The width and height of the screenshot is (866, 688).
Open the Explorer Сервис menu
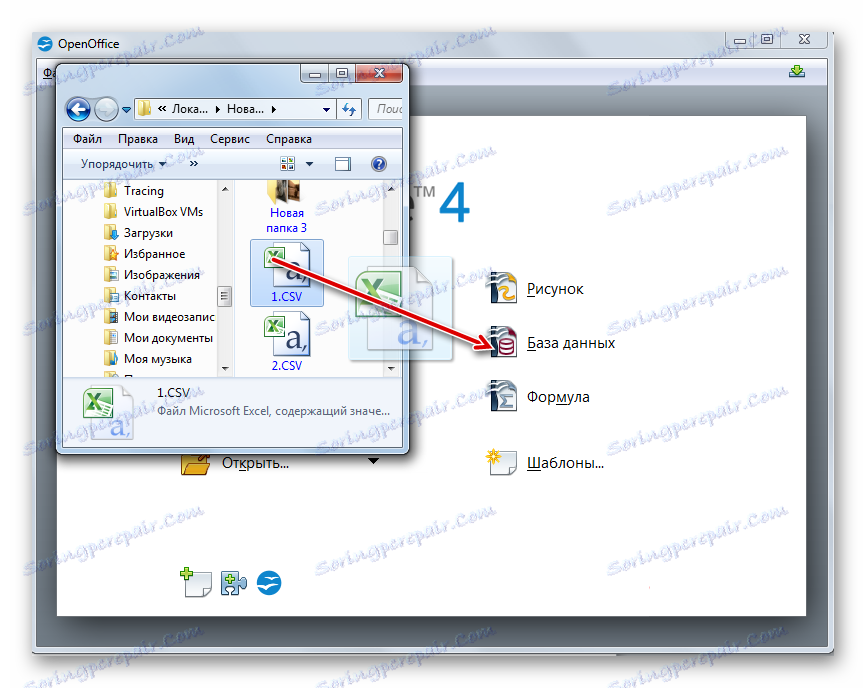click(230, 139)
